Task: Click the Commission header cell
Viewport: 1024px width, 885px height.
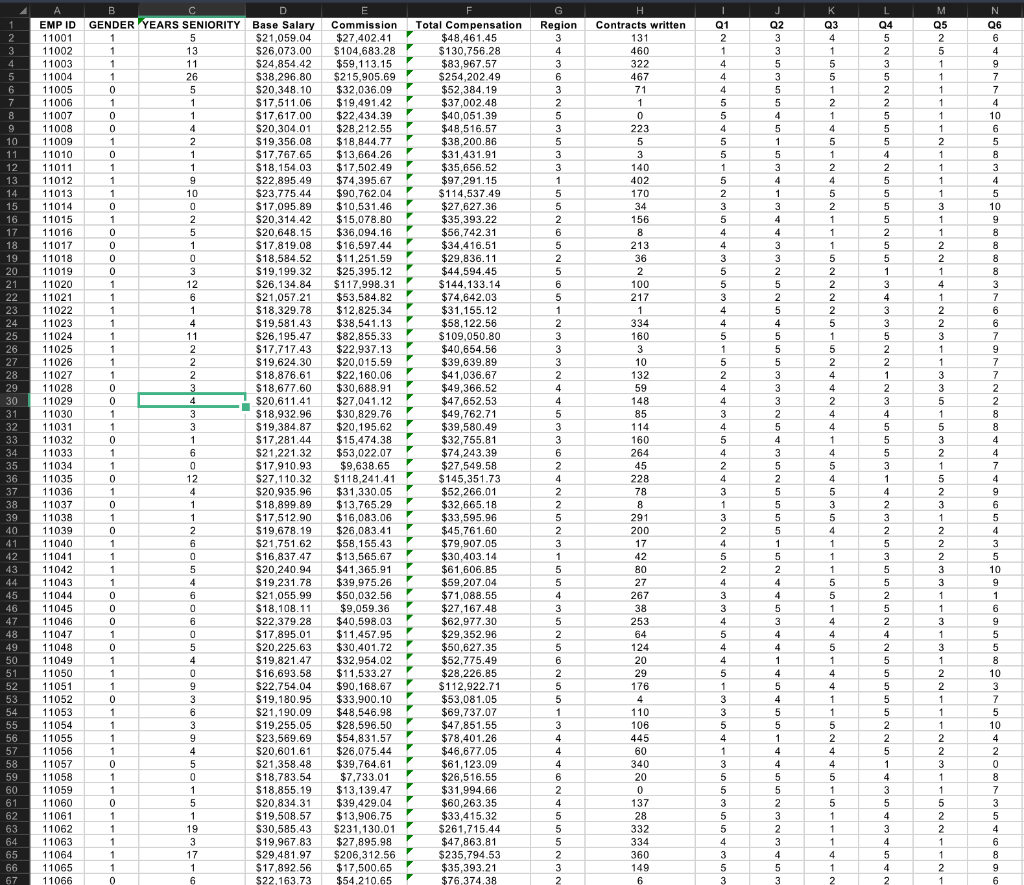Action: 364,25
